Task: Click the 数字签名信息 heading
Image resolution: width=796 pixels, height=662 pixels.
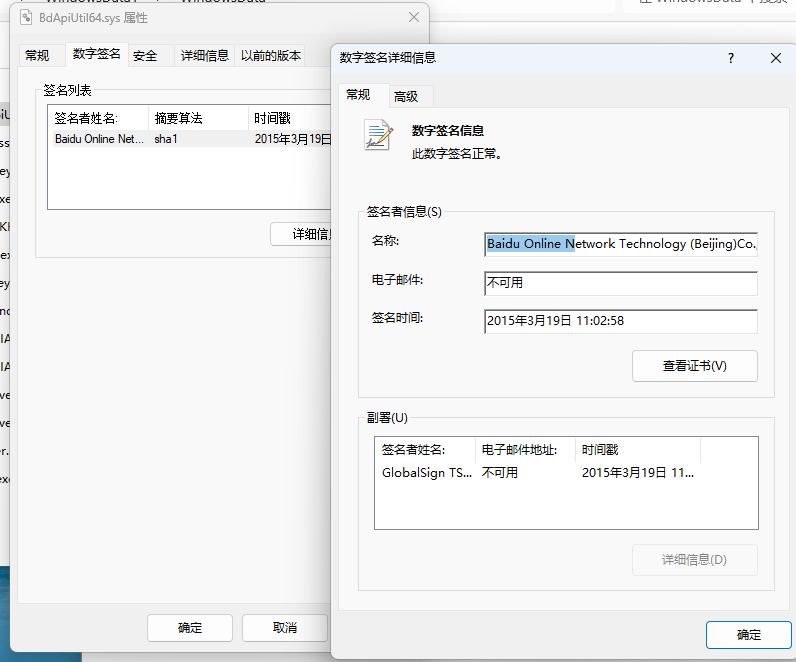Action: (x=448, y=131)
